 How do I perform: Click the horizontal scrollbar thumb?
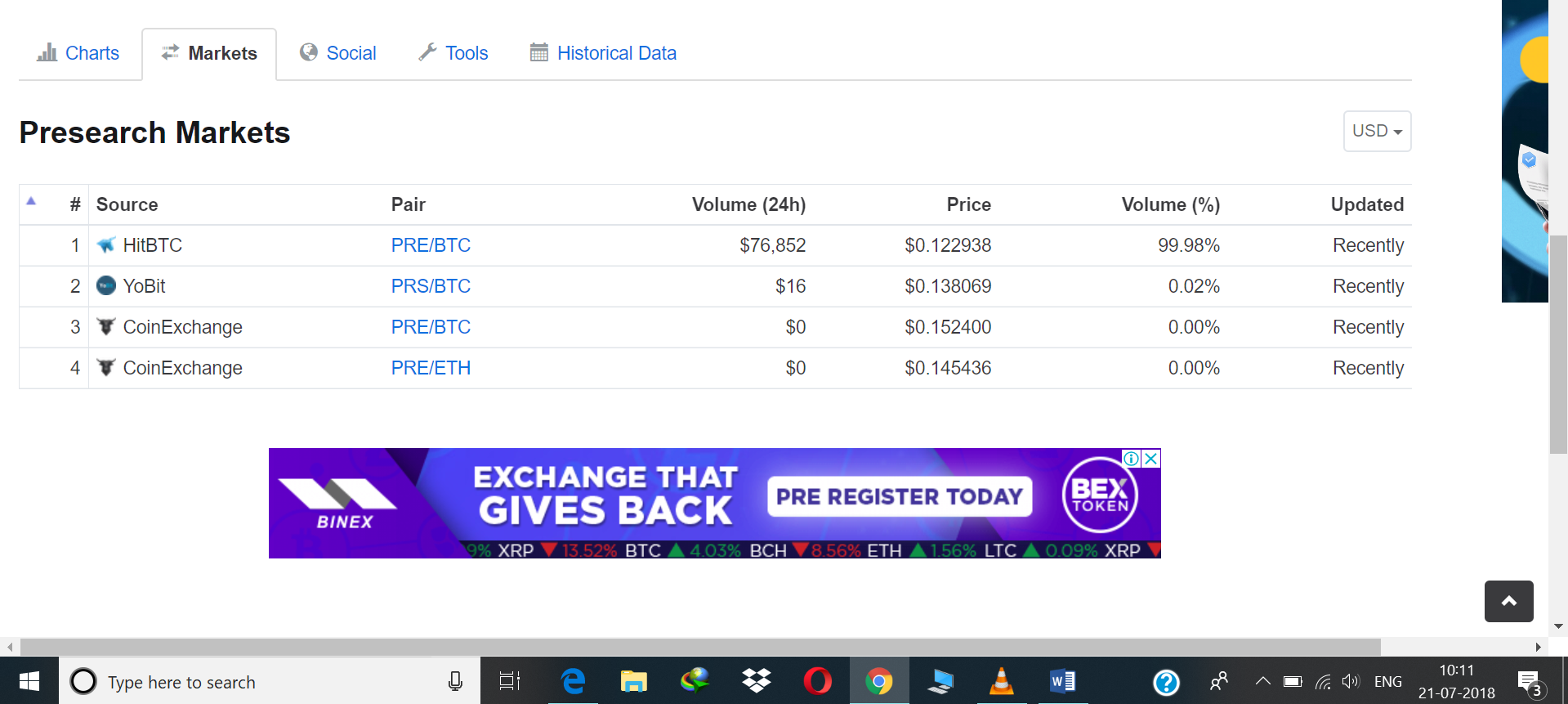pyautogui.click(x=700, y=647)
